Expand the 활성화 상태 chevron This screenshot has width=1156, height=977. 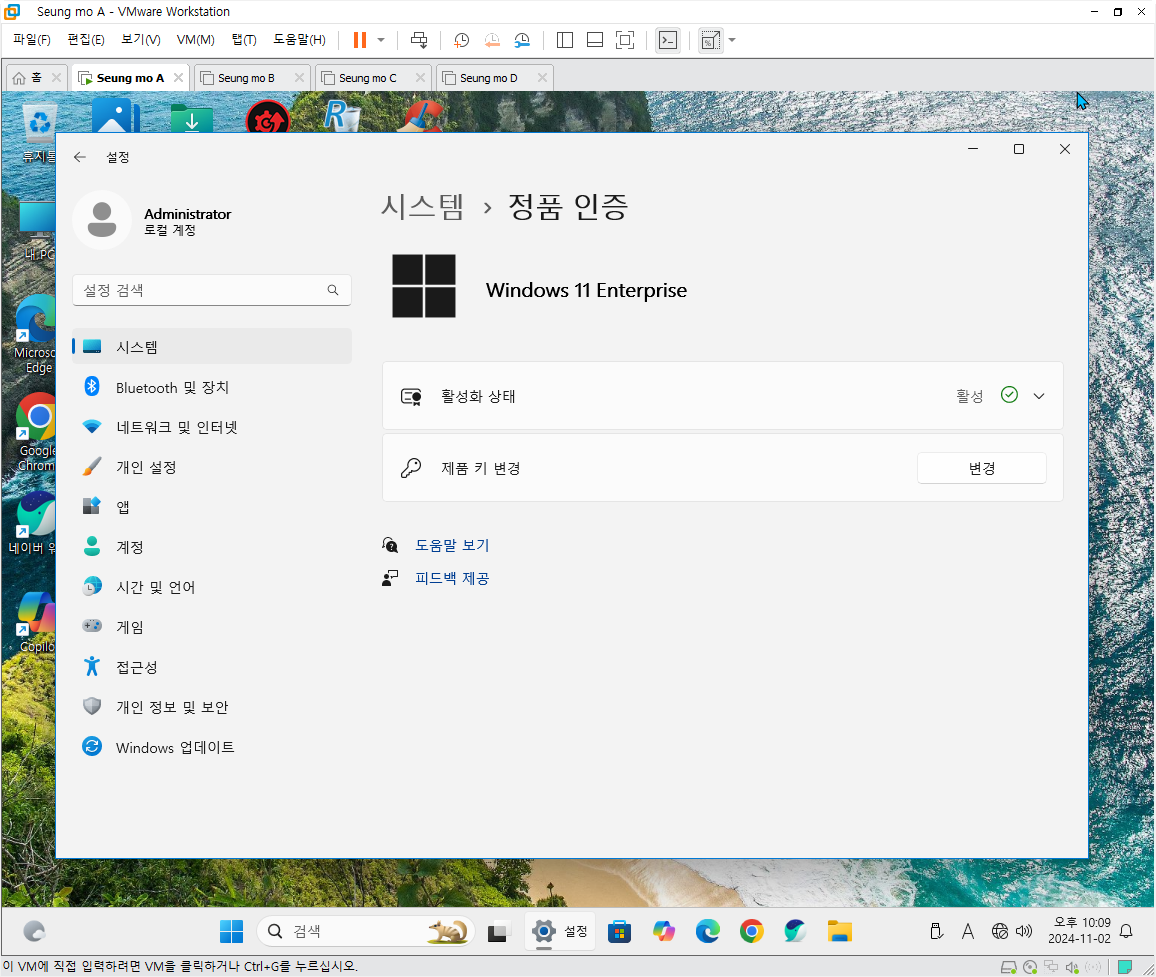1039,396
